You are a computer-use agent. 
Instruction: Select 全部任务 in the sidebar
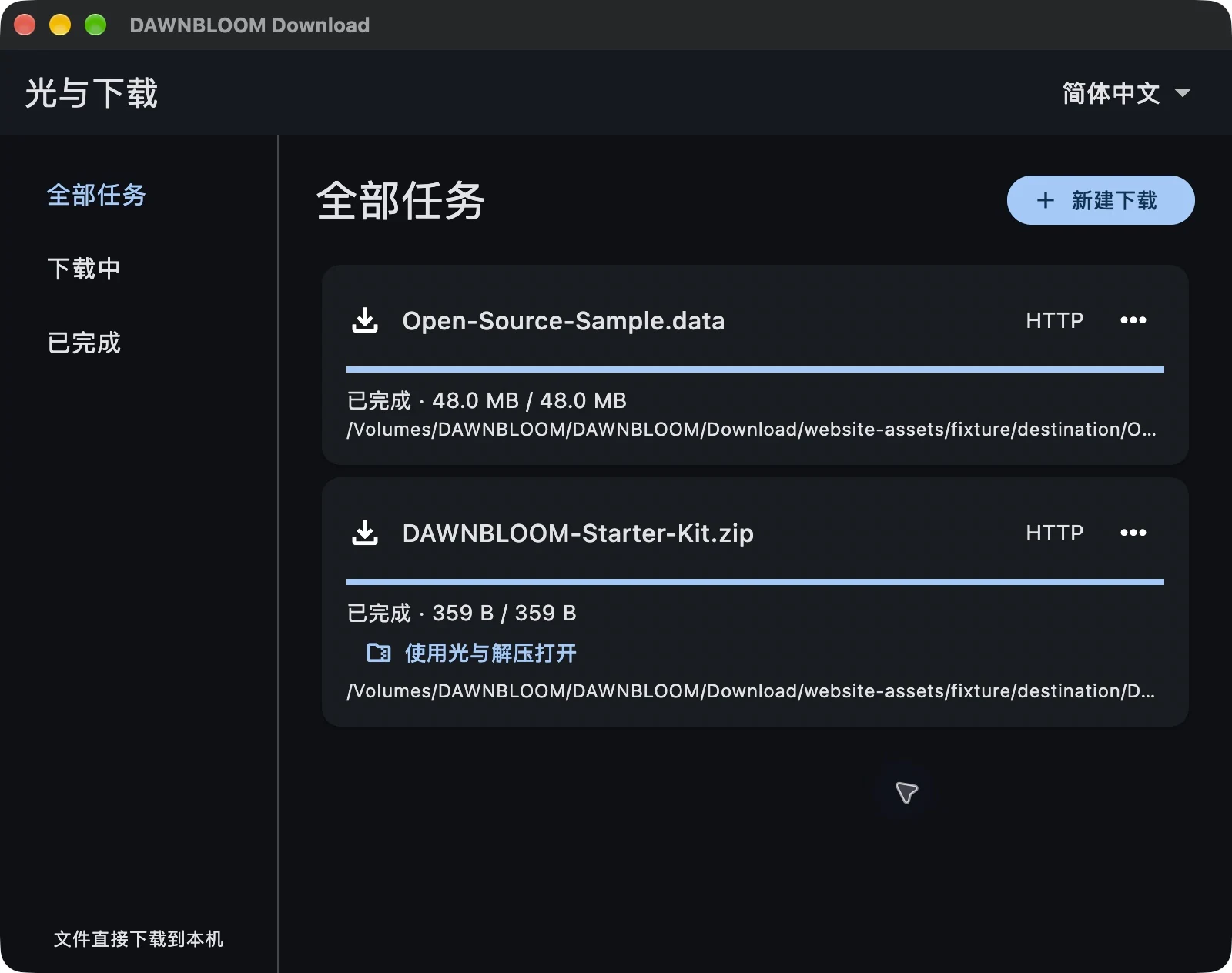point(96,195)
